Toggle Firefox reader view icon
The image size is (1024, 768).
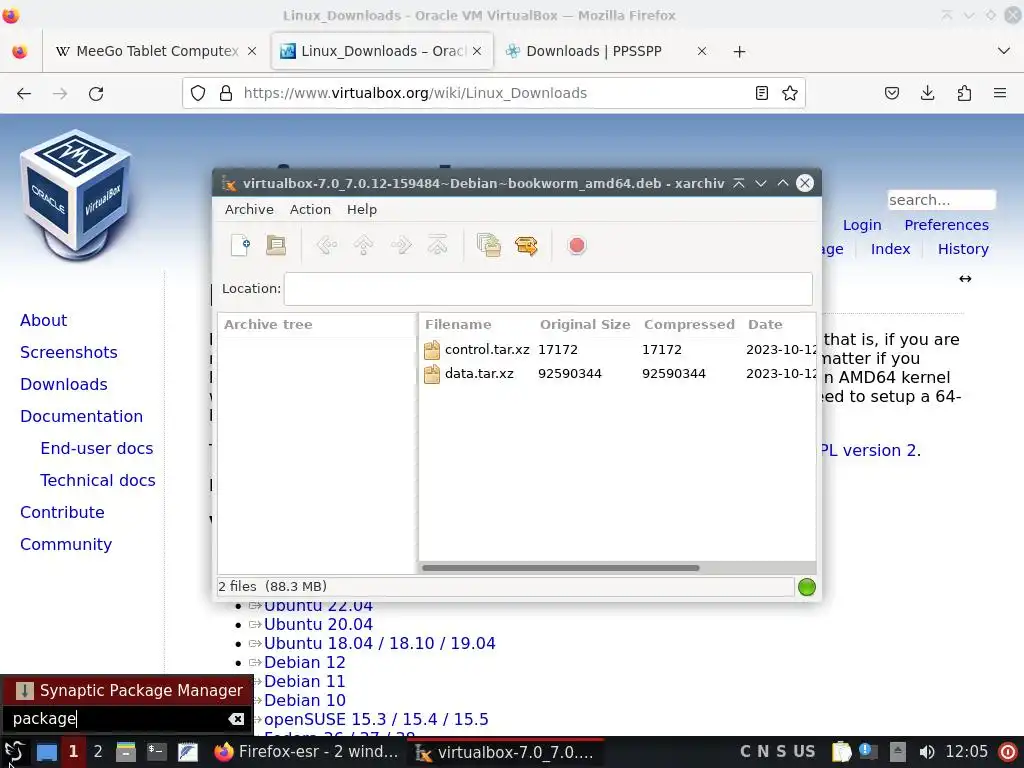(x=761, y=93)
